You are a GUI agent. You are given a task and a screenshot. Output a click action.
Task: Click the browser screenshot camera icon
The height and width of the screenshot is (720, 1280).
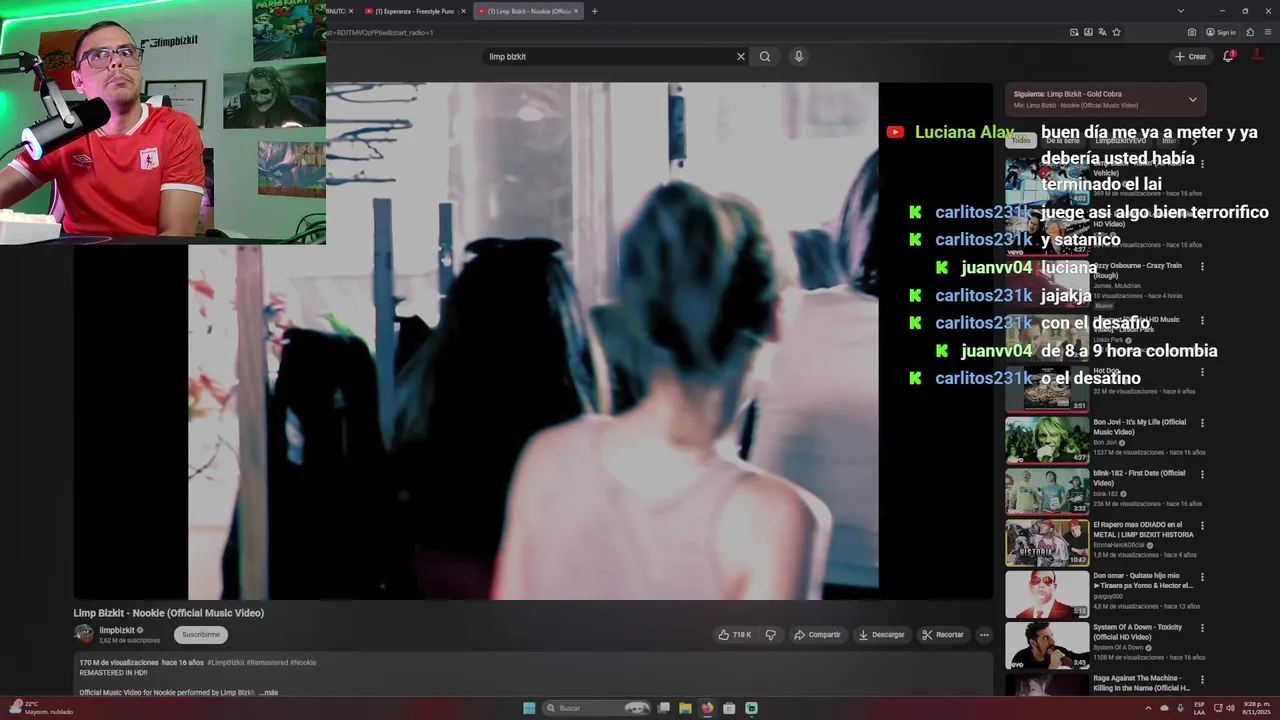pyautogui.click(x=1191, y=32)
